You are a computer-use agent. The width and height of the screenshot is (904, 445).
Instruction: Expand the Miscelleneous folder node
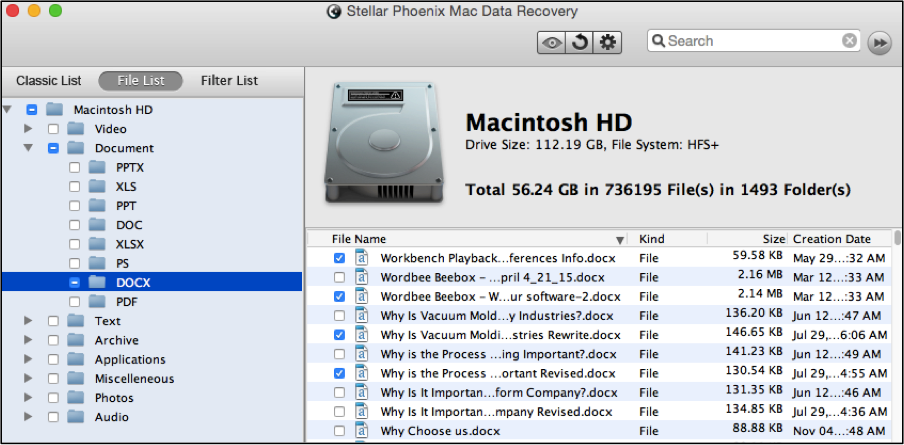pos(28,379)
